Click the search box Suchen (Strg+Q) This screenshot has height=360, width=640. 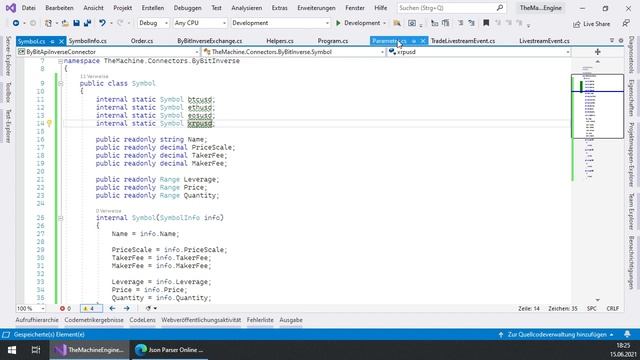451,8
